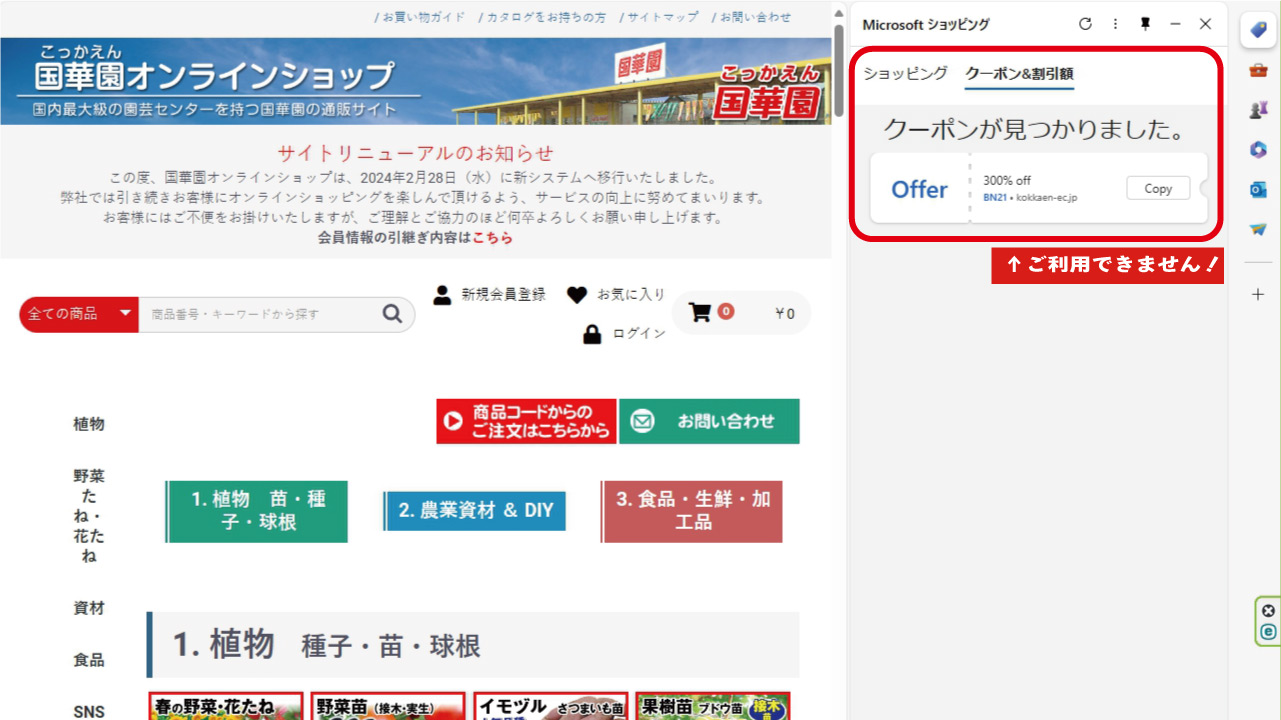Click 商品コードからのご注文はこちらから button

pos(526,422)
